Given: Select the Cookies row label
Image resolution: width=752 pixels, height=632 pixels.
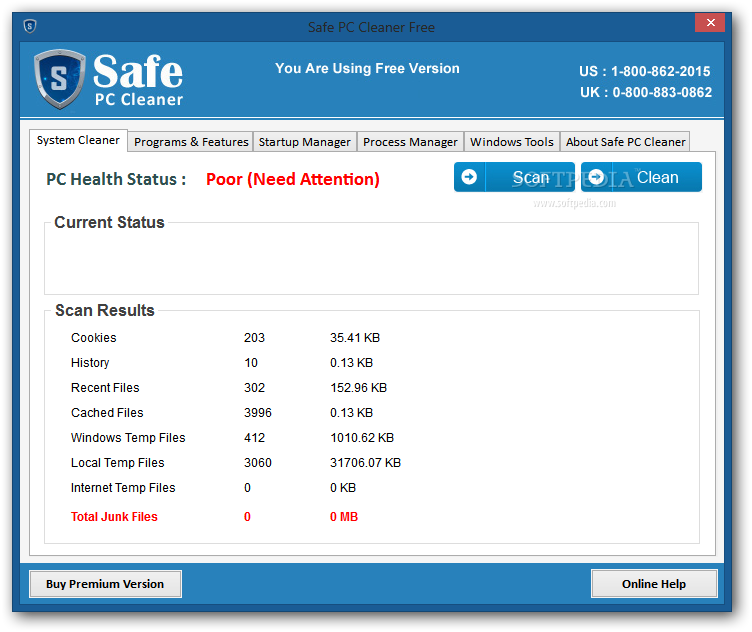Looking at the screenshot, I should pyautogui.click(x=94, y=338).
